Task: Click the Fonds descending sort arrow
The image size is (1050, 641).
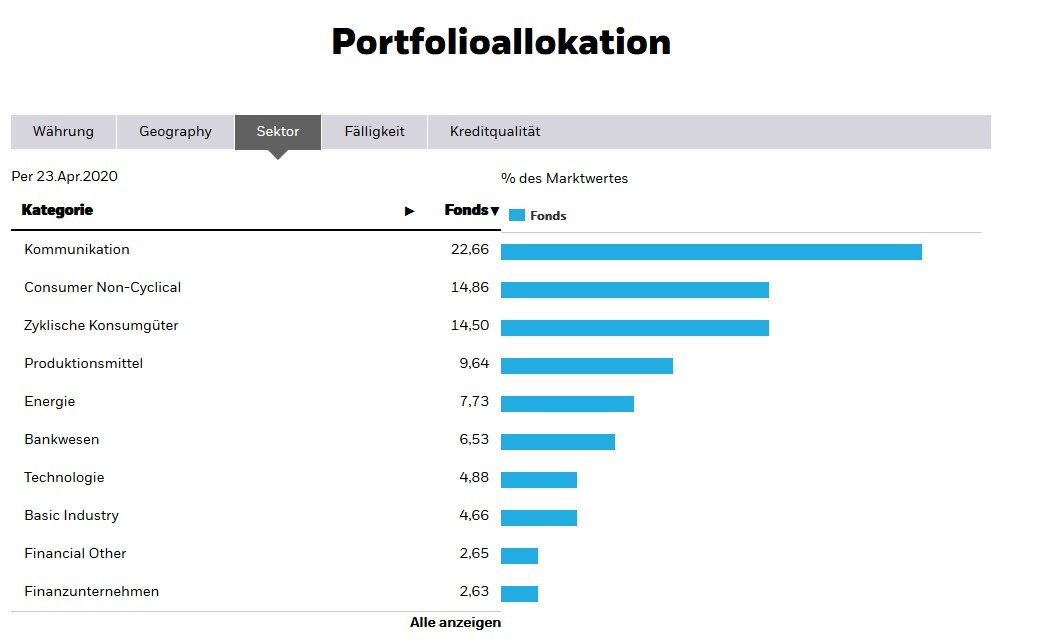Action: 494,211
